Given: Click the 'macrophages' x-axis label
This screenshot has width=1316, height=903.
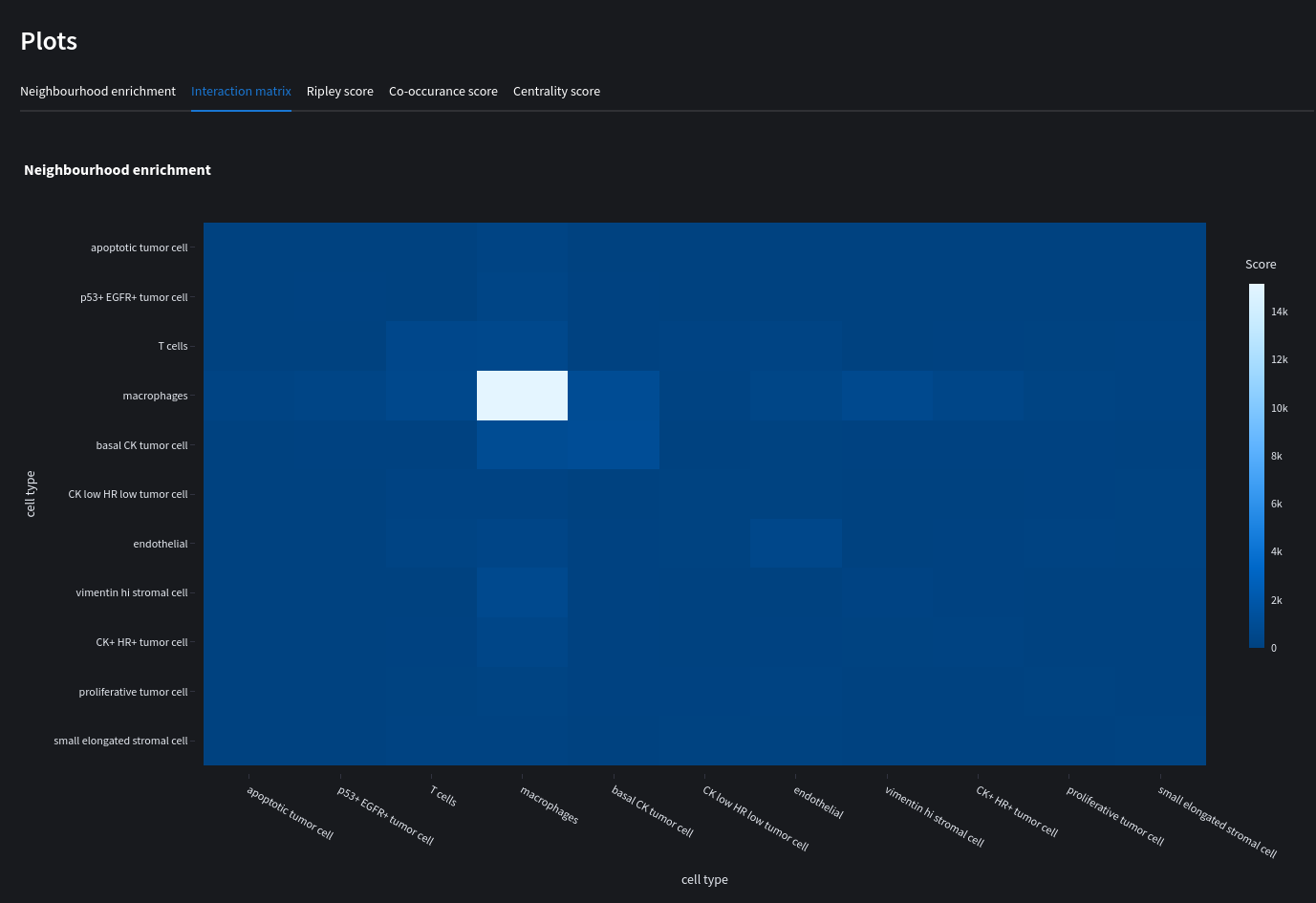Looking at the screenshot, I should tap(550, 805).
